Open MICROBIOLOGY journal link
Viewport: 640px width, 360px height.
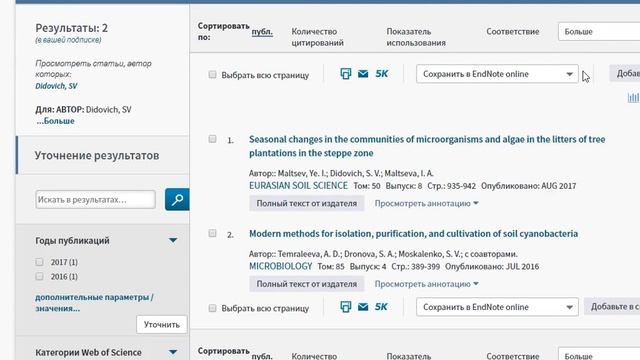coord(280,267)
